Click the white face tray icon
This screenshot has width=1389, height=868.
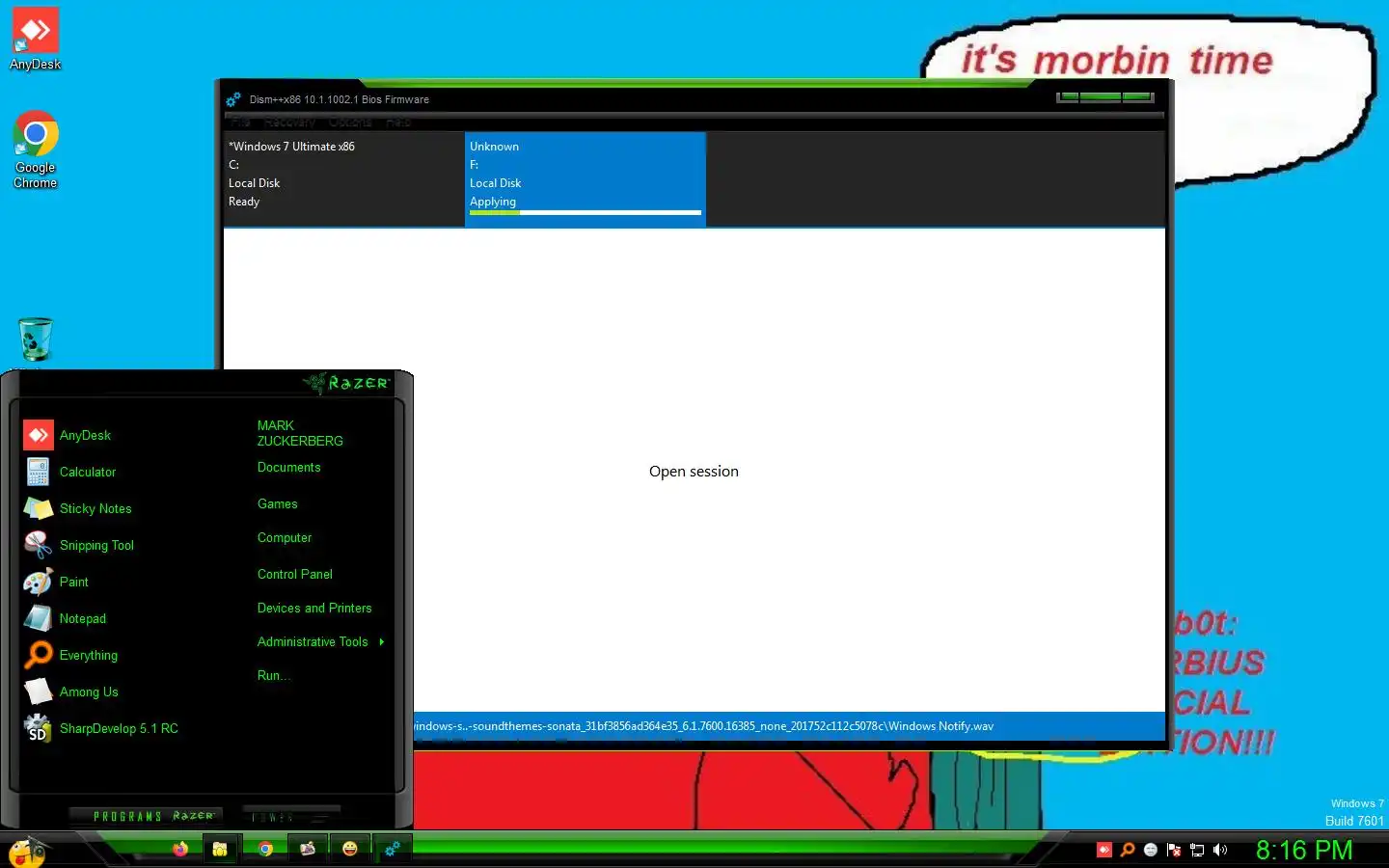click(x=1151, y=850)
